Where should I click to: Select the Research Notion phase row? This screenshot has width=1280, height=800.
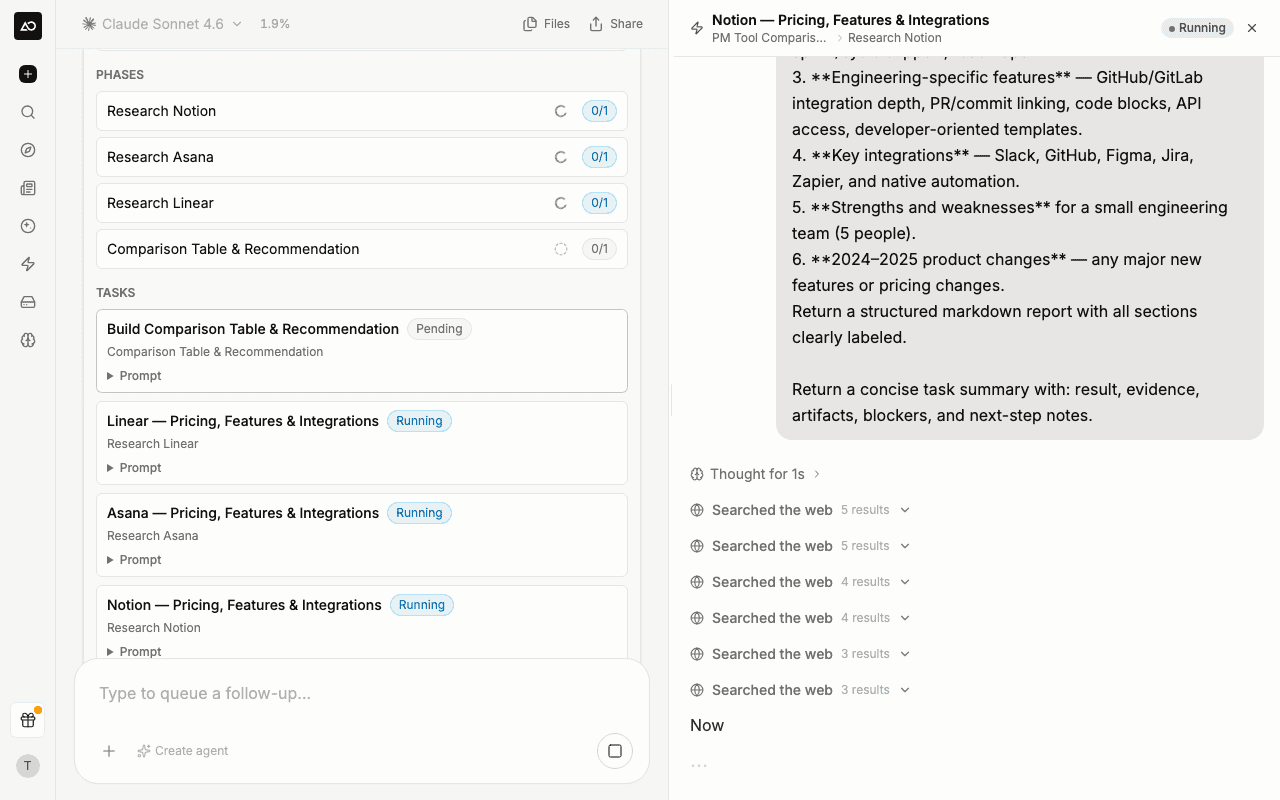tap(362, 111)
